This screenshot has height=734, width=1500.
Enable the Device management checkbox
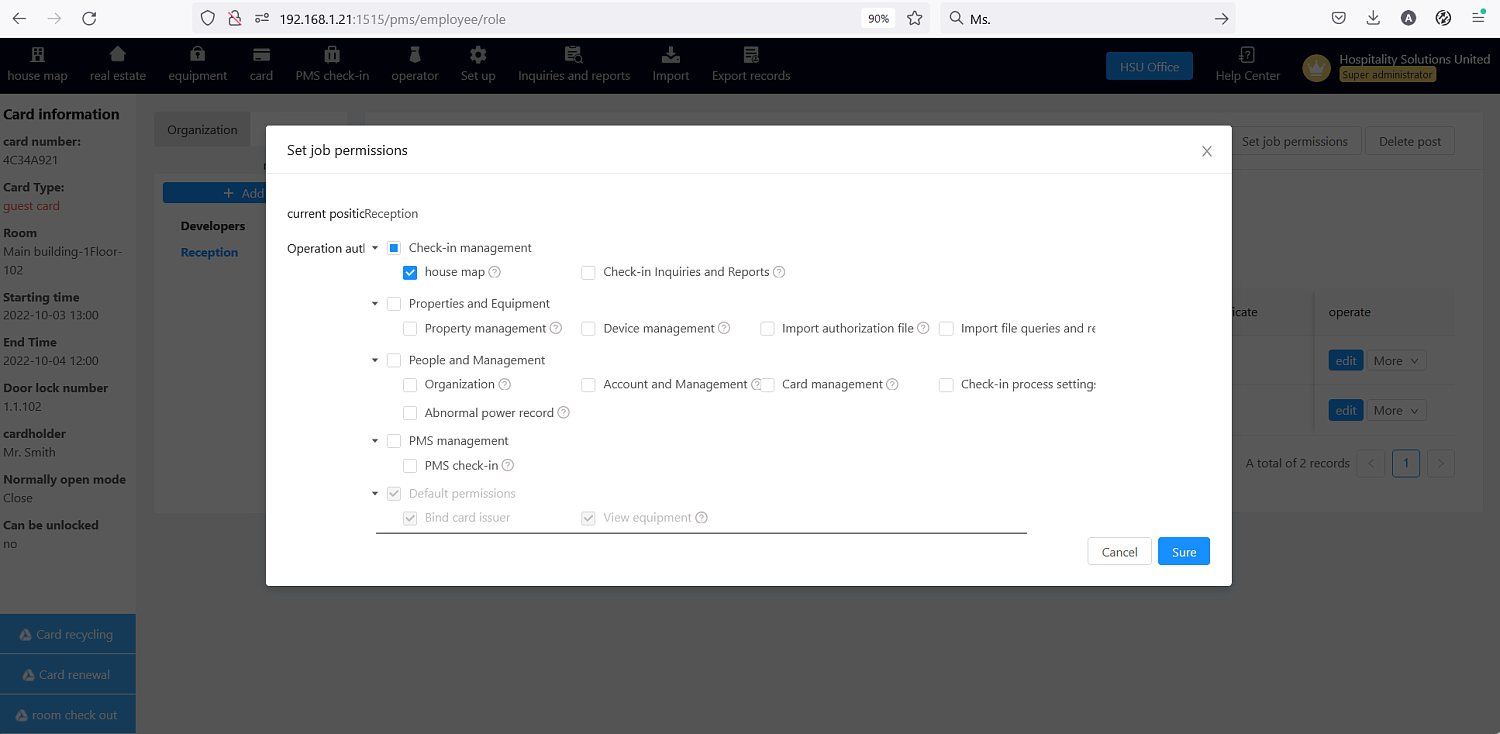[x=588, y=328]
